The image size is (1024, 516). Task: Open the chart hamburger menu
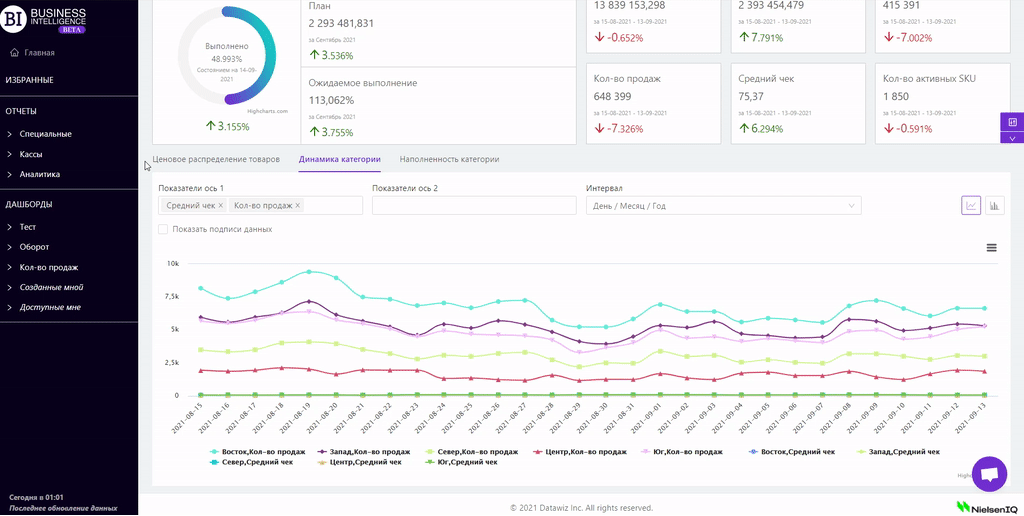tap(991, 247)
